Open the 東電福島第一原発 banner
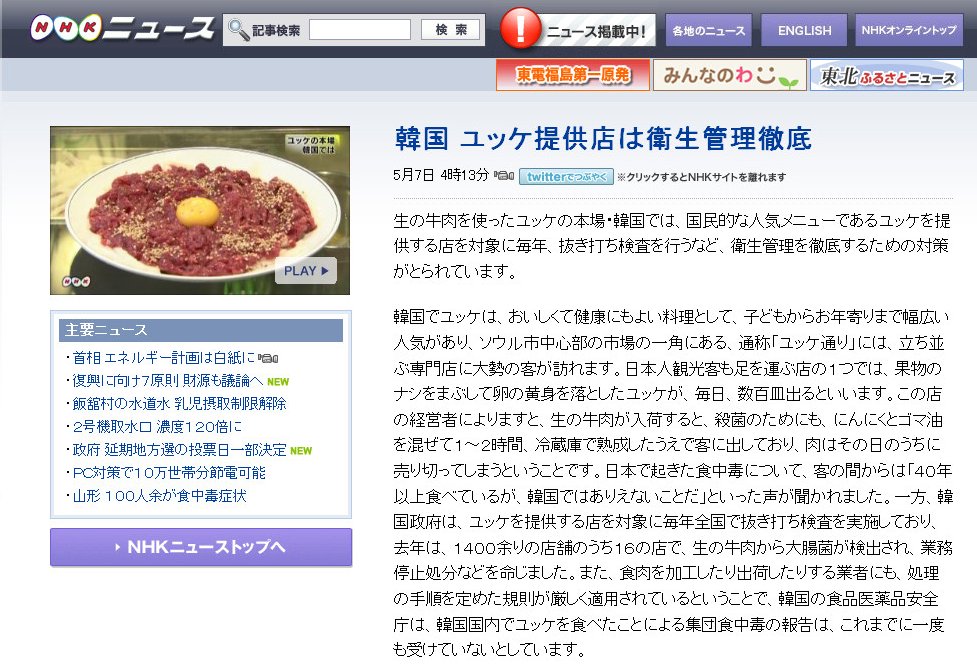This screenshot has height=670, width=977. pyautogui.click(x=573, y=75)
